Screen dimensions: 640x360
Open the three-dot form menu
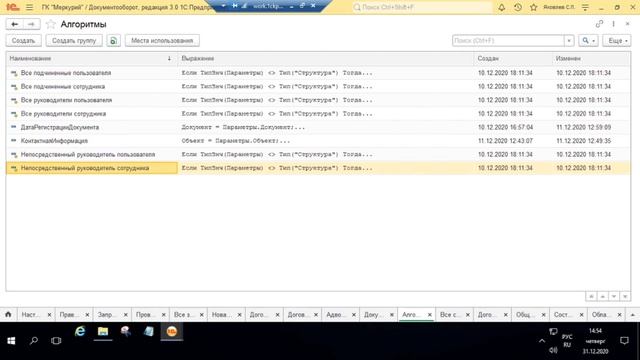tap(613, 24)
